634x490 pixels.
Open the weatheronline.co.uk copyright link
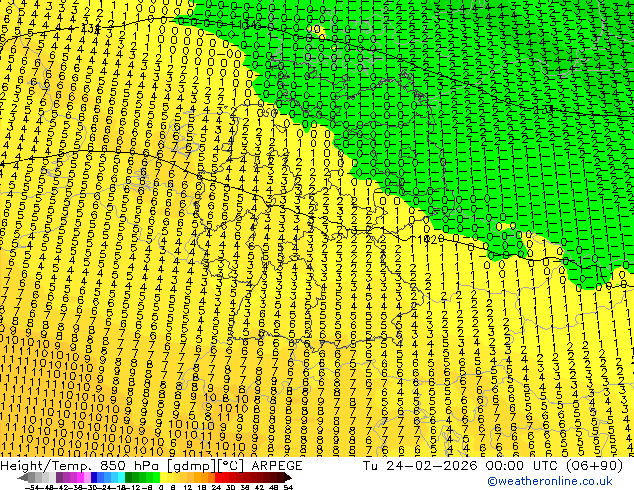(x=549, y=481)
